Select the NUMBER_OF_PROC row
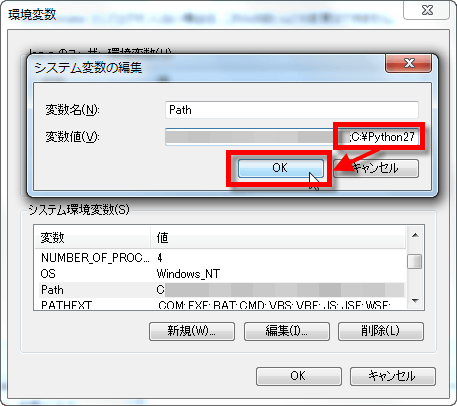 coord(220,258)
